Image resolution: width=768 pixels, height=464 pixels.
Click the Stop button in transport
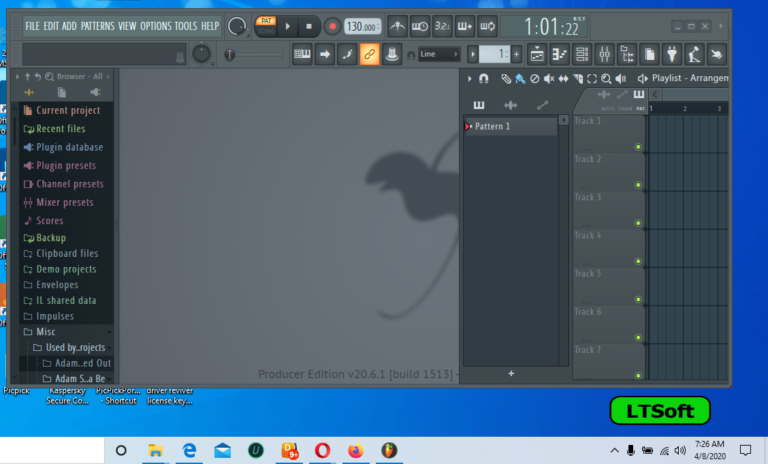click(309, 26)
